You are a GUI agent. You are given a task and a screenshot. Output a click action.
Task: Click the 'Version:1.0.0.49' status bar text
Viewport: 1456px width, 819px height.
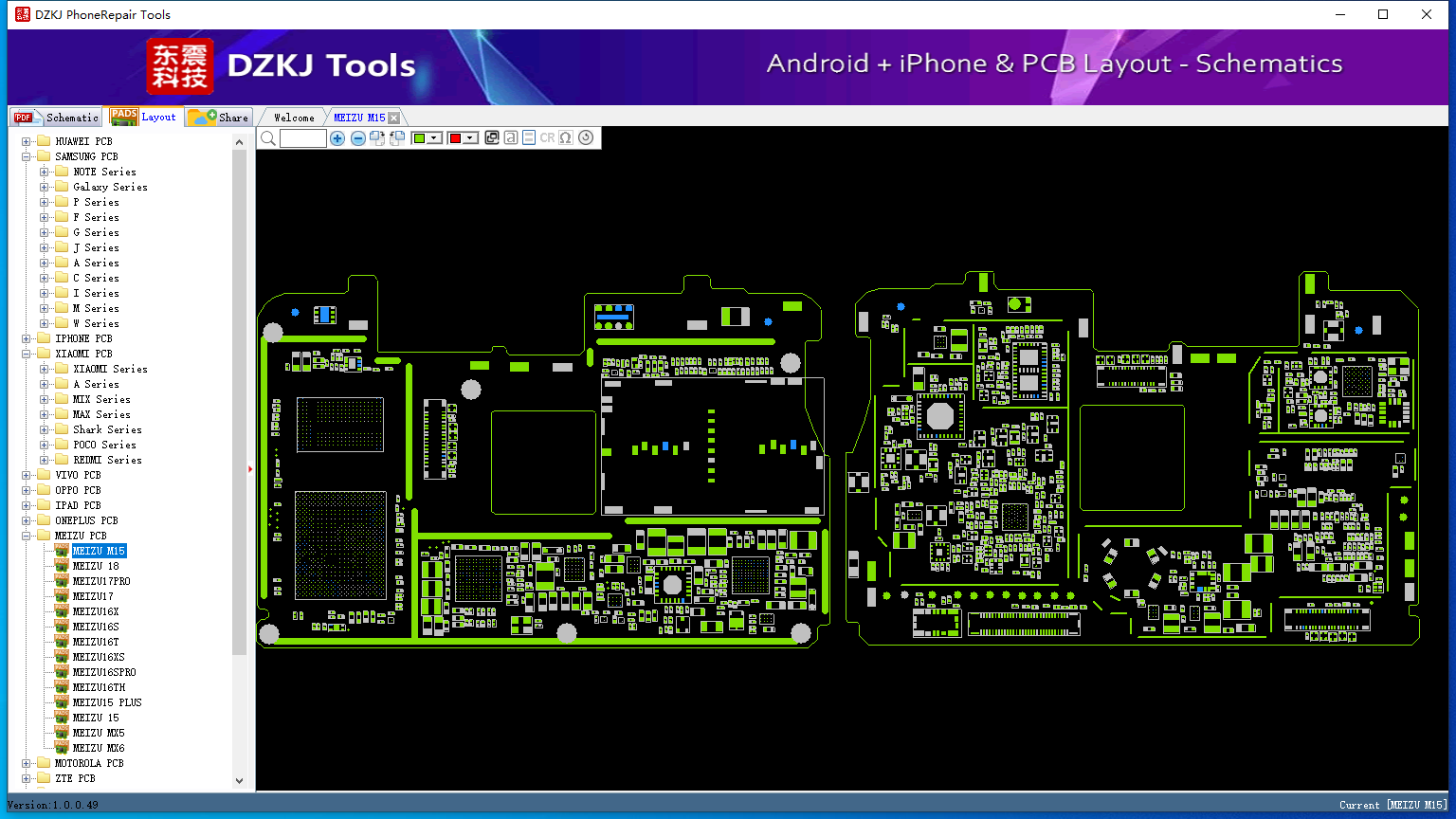pyautogui.click(x=53, y=805)
